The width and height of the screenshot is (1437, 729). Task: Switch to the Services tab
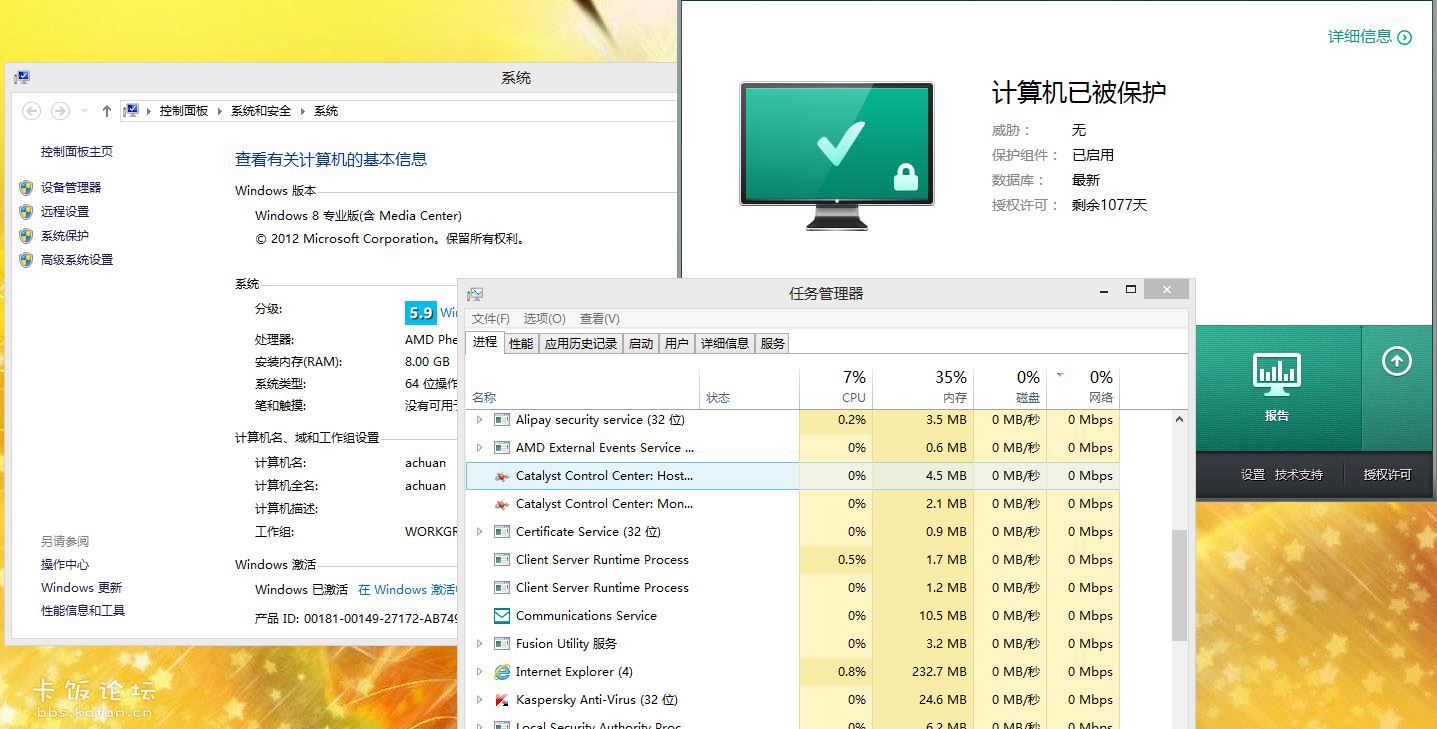tap(773, 343)
